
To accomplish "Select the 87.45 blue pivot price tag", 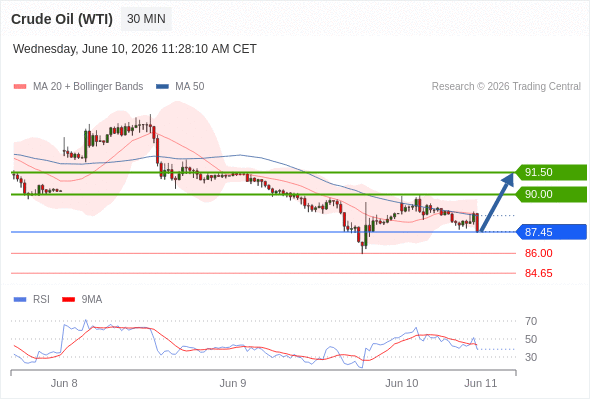I will [551, 232].
